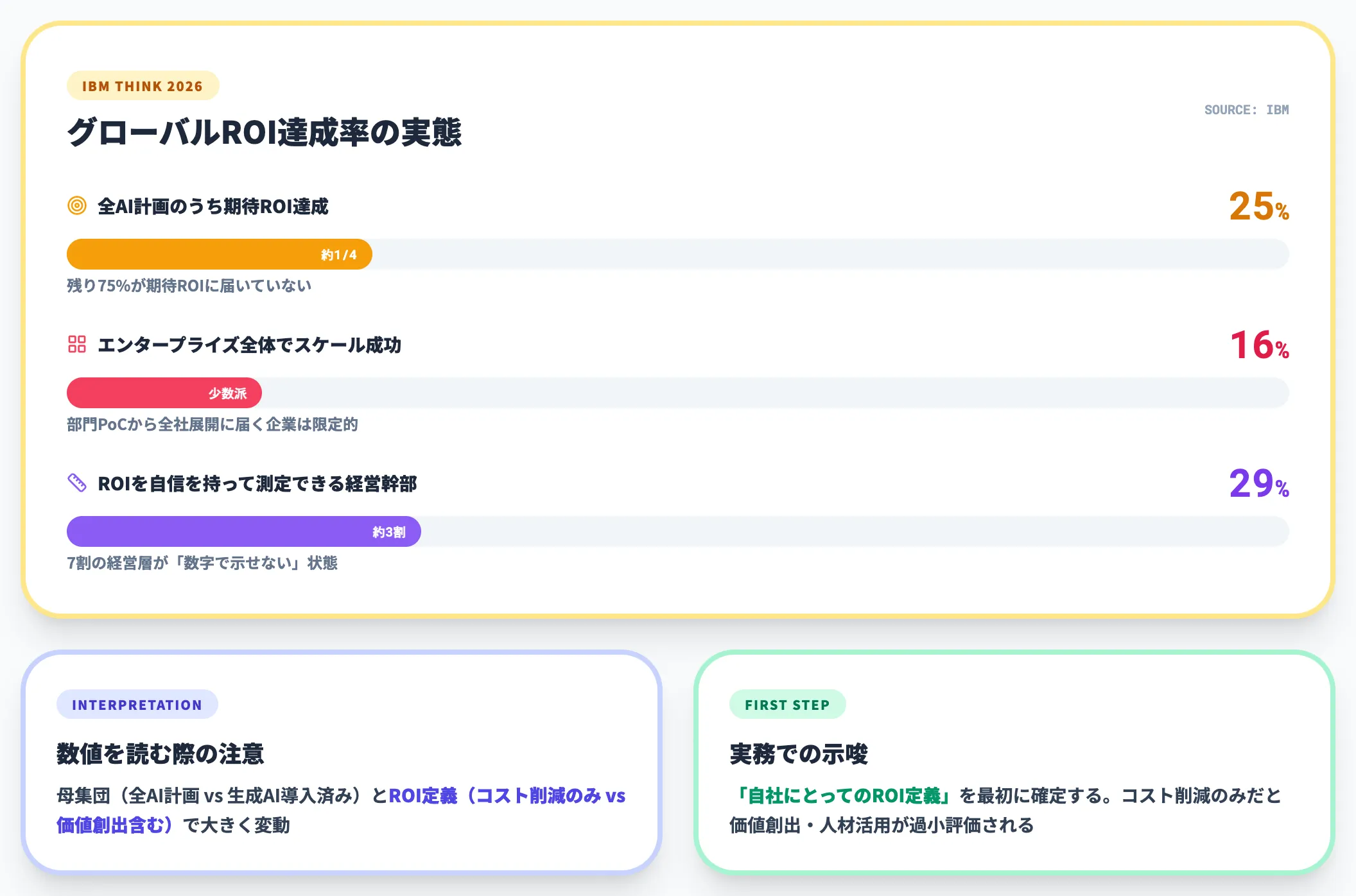Viewport: 1356px width, 896px height.
Task: Click the note 部門PoCから全社展開に届く企業は限定的
Action: (213, 424)
